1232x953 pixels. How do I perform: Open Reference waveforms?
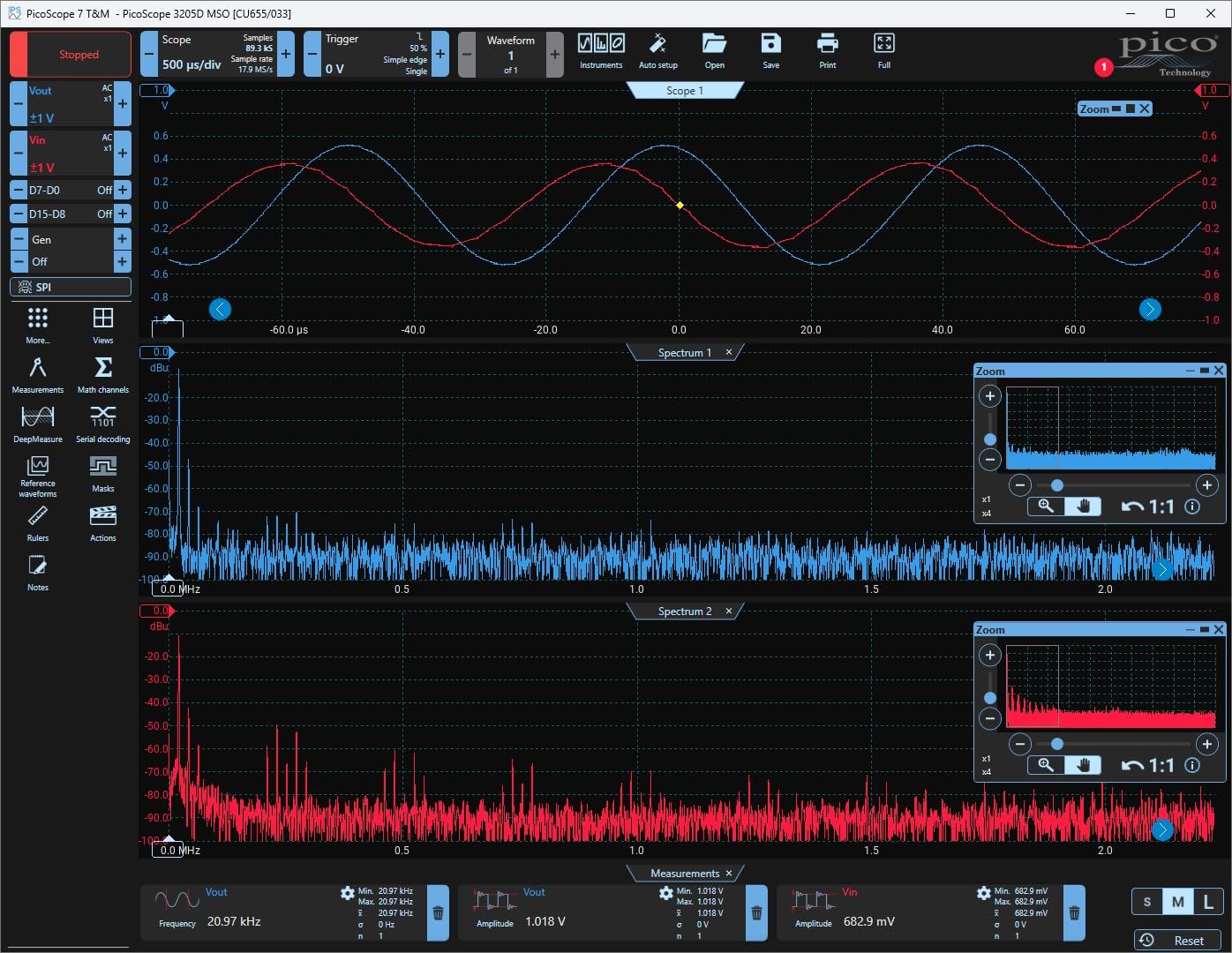pyautogui.click(x=37, y=475)
